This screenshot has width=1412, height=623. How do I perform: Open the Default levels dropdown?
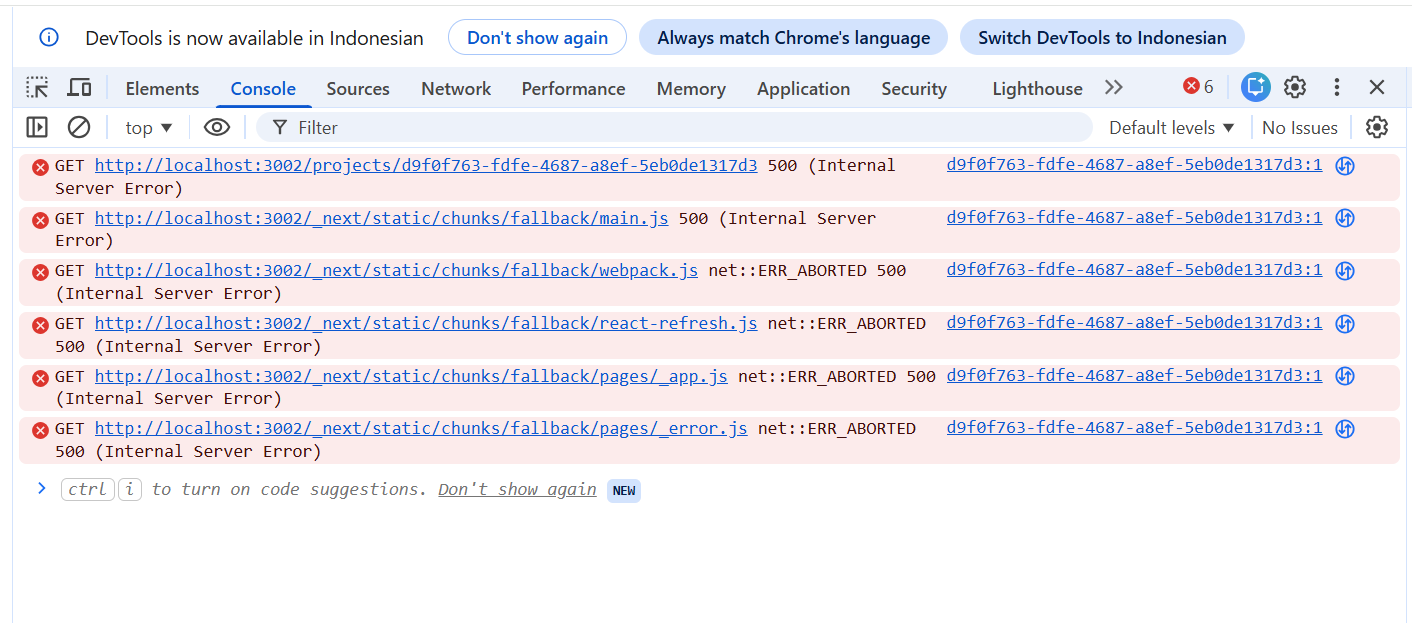[1172, 127]
